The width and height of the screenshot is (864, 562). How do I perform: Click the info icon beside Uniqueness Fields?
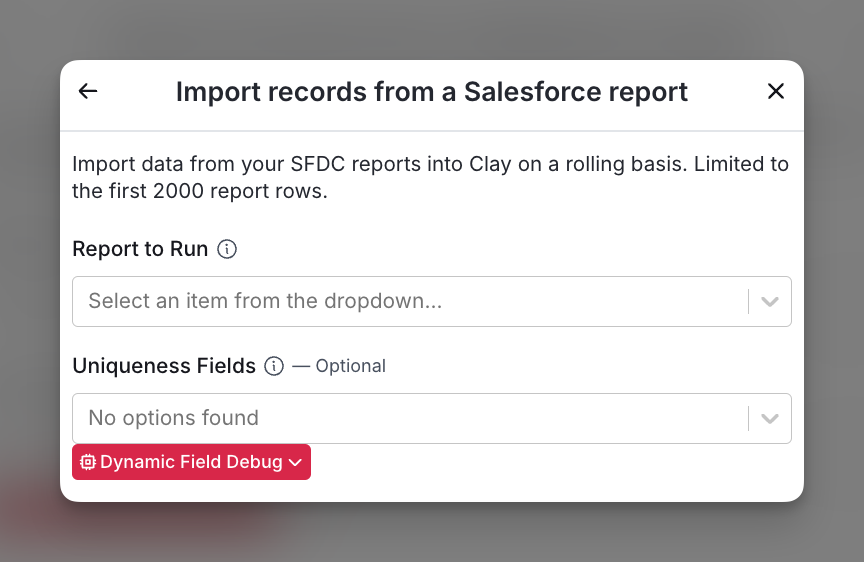pos(274,366)
